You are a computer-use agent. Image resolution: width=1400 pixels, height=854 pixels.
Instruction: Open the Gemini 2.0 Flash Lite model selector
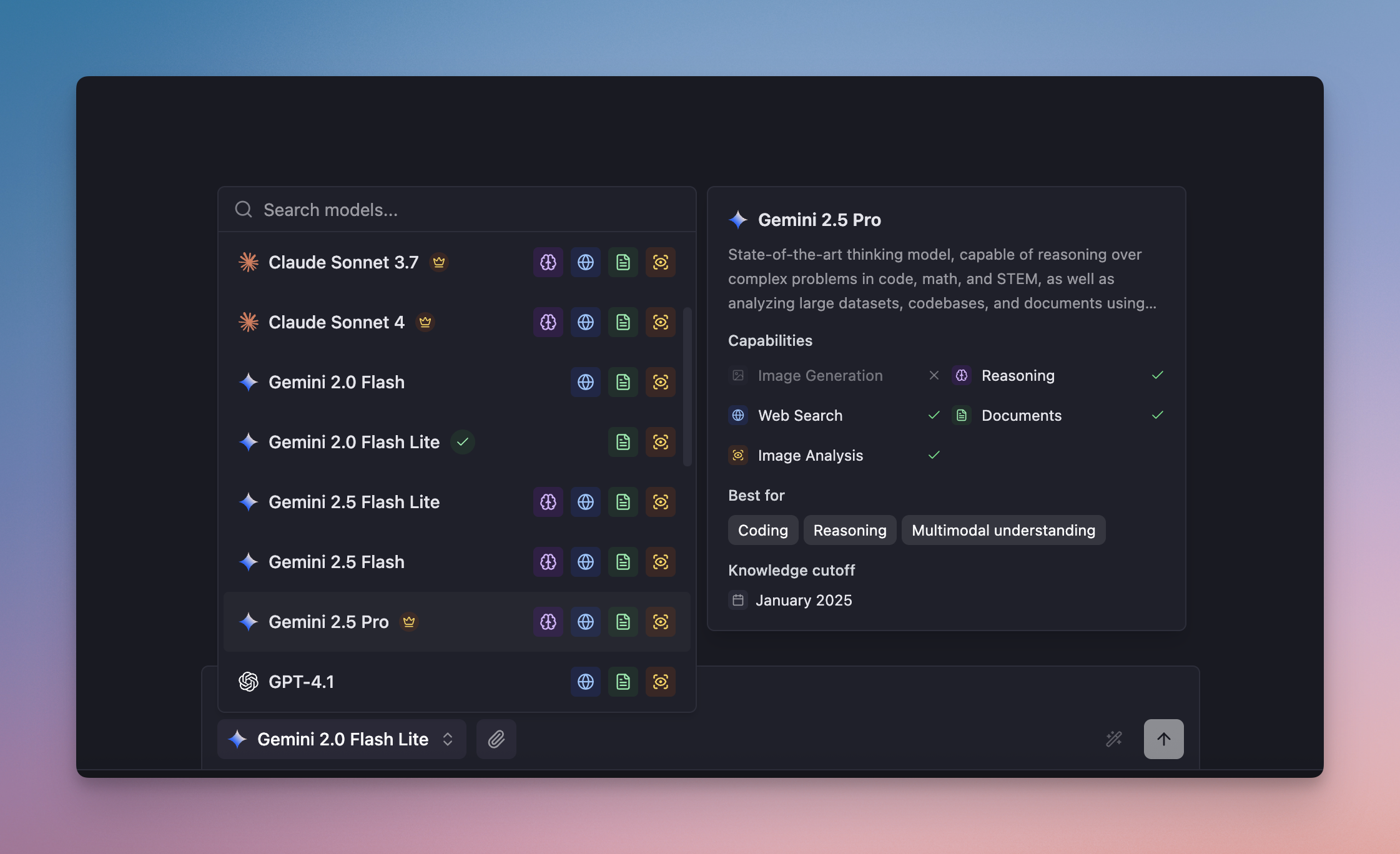click(342, 739)
